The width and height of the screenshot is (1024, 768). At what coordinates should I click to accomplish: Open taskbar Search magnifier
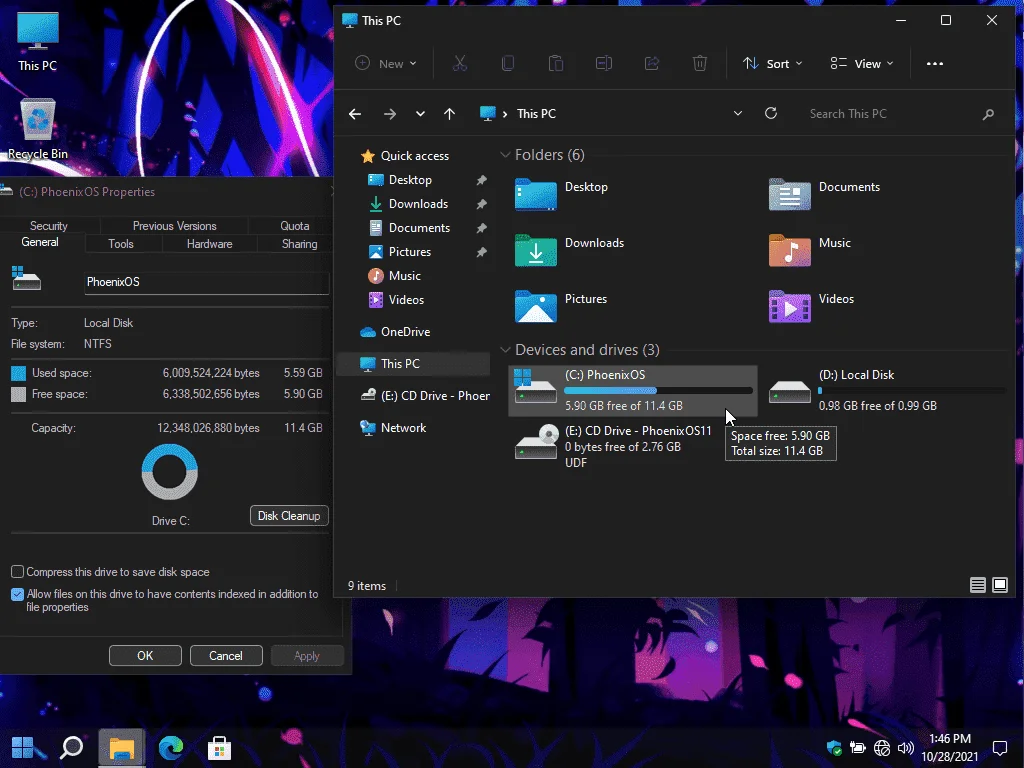coord(72,748)
